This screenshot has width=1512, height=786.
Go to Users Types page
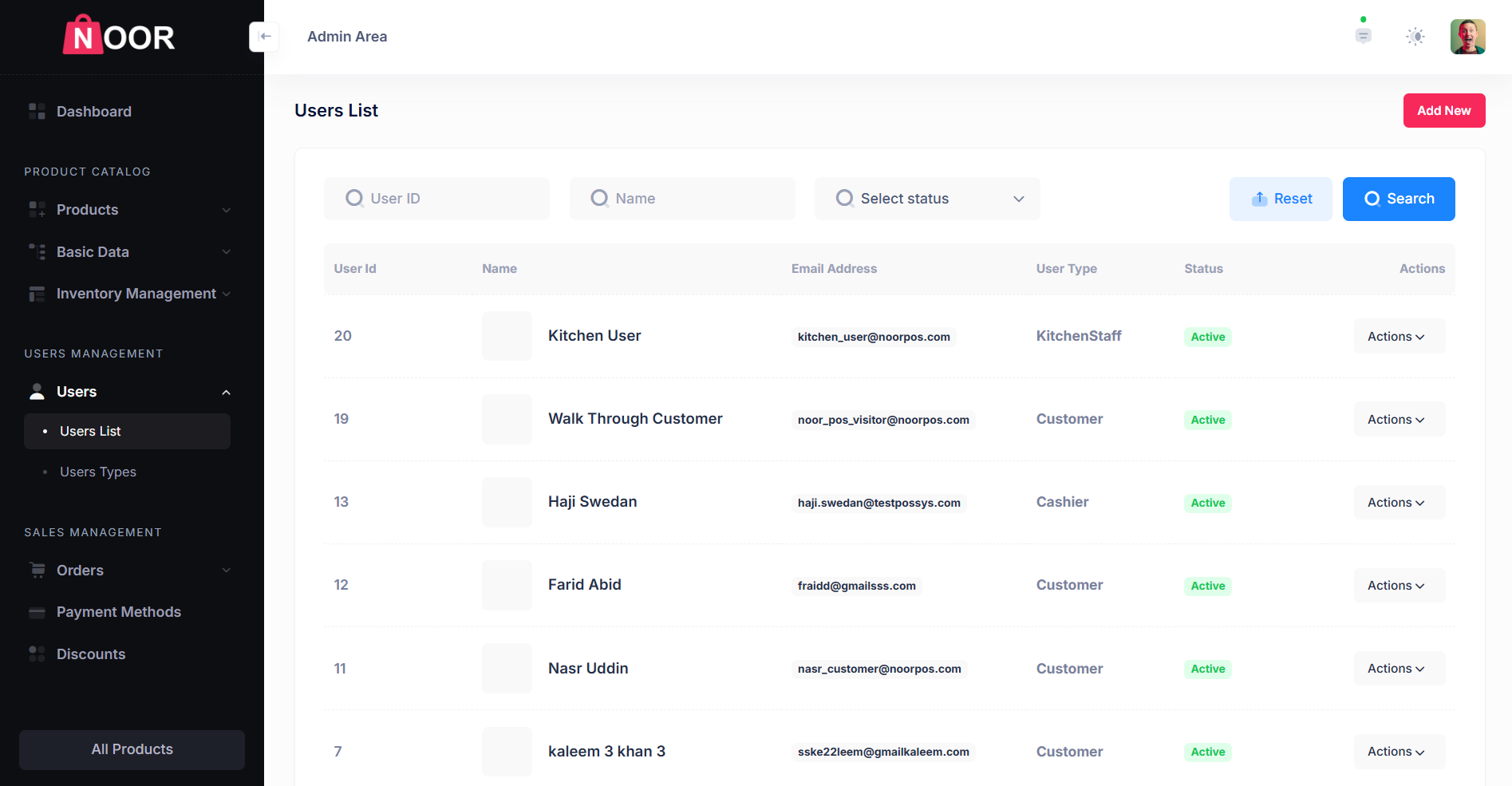(x=98, y=472)
